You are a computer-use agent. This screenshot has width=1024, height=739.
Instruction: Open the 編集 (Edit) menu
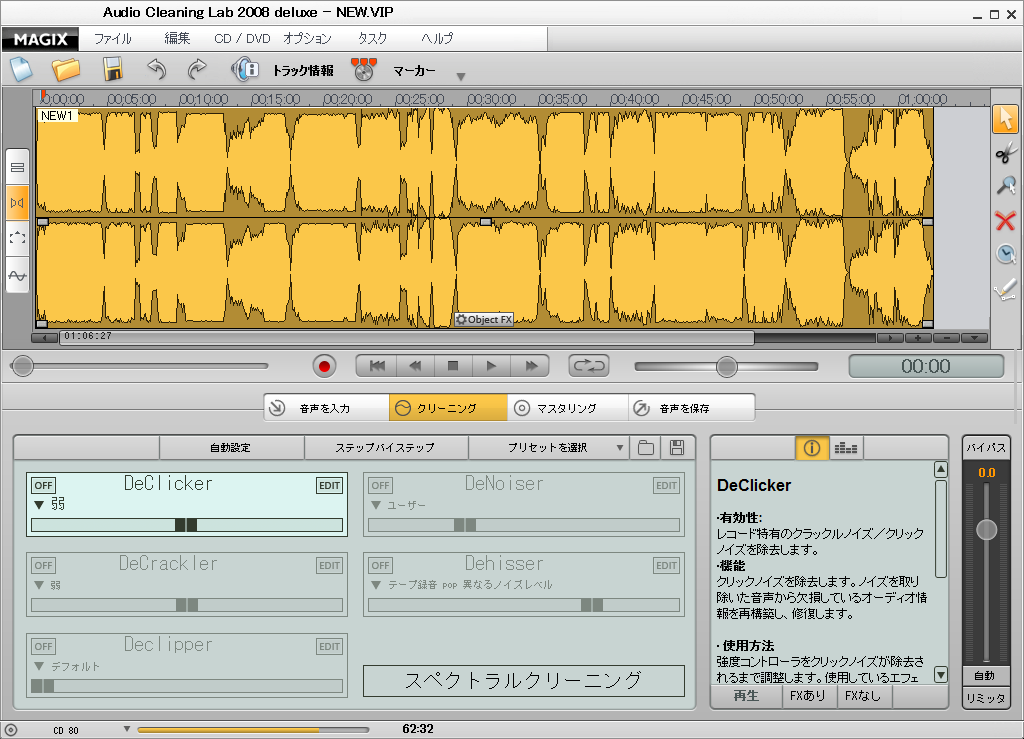[x=177, y=39]
